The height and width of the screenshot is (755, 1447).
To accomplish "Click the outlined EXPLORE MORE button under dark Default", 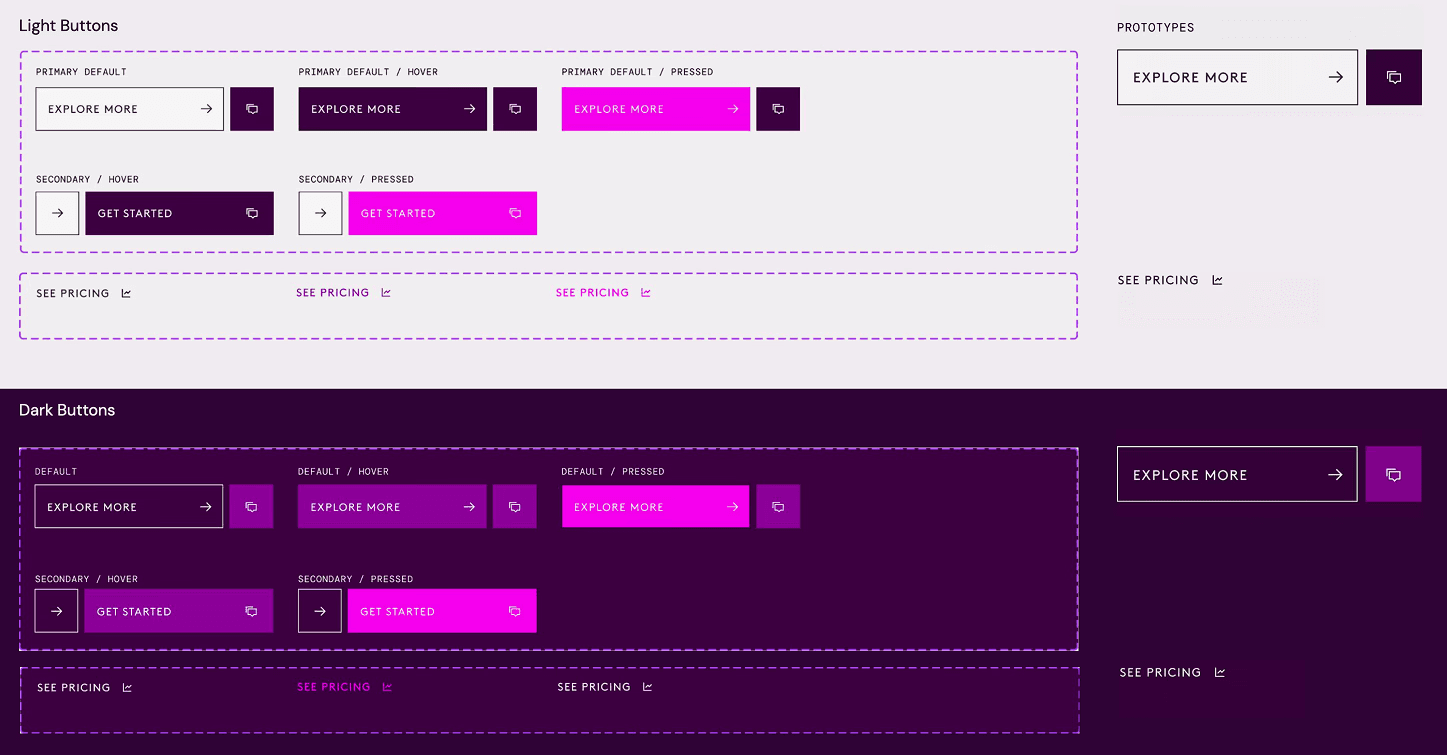I will point(129,507).
